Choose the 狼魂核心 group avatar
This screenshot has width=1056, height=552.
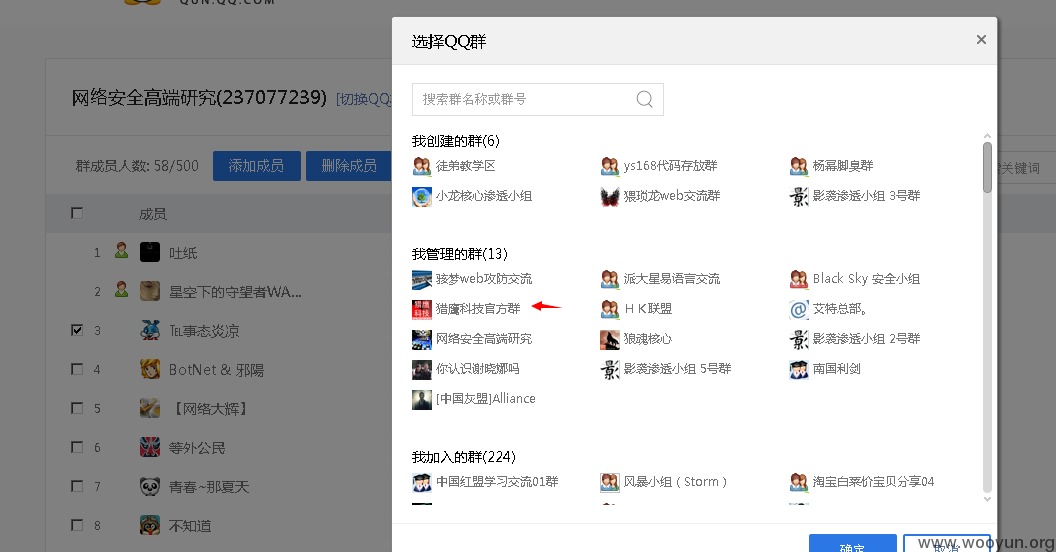tap(609, 339)
